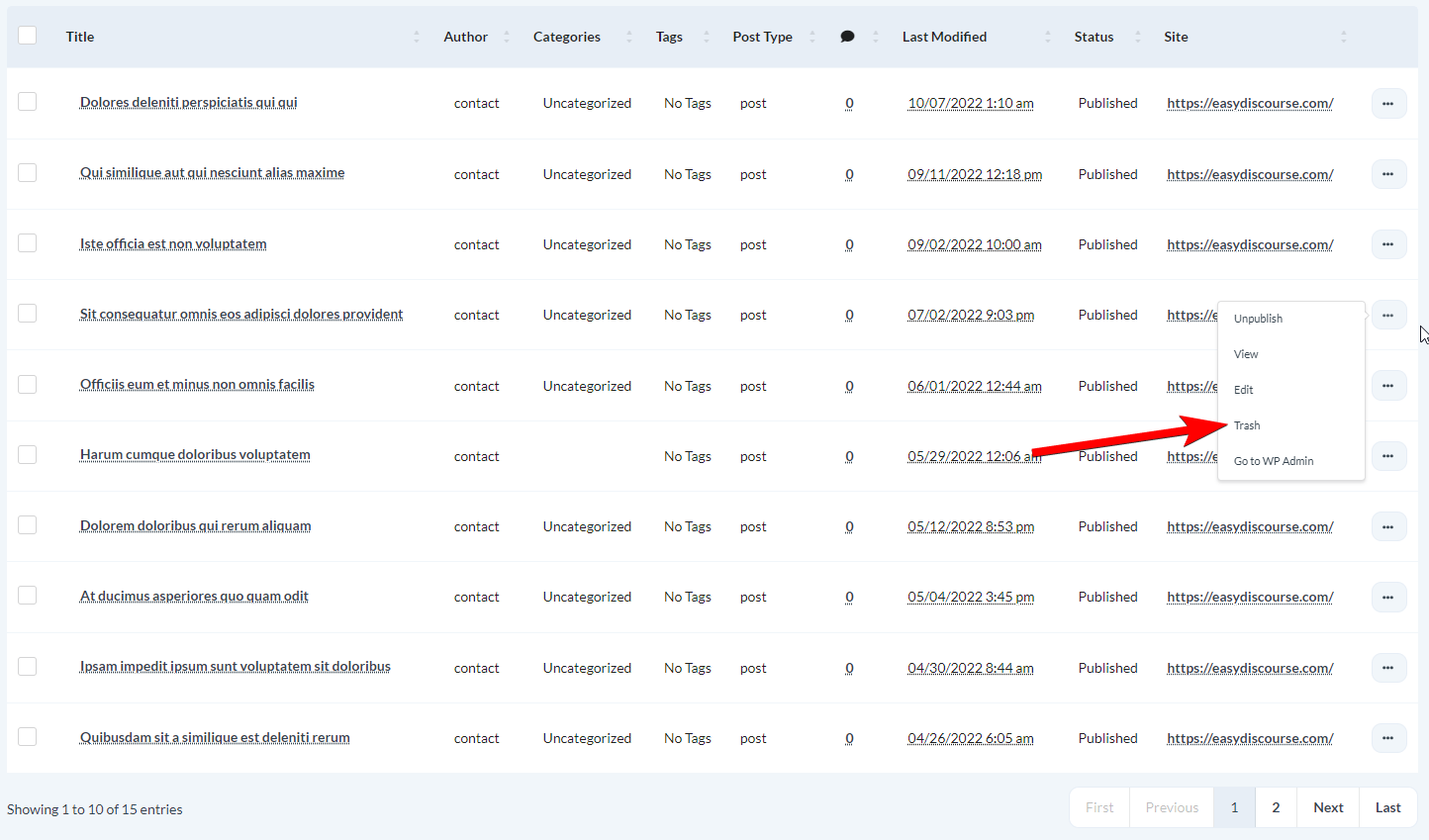1429x840 pixels.
Task: Open post Harum cumque doloribus voluptatem
Action: (x=195, y=454)
